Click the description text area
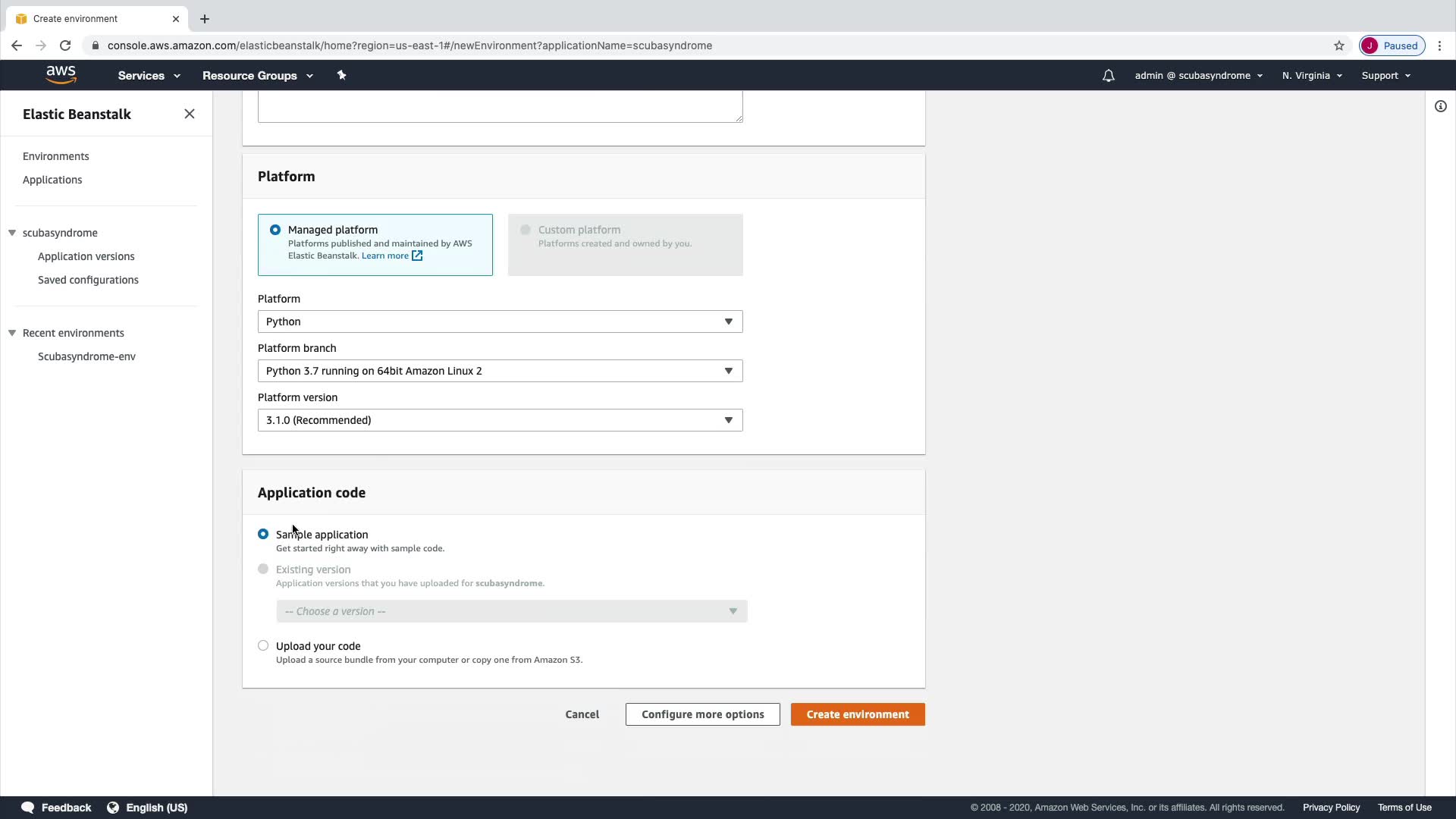 pyautogui.click(x=500, y=106)
